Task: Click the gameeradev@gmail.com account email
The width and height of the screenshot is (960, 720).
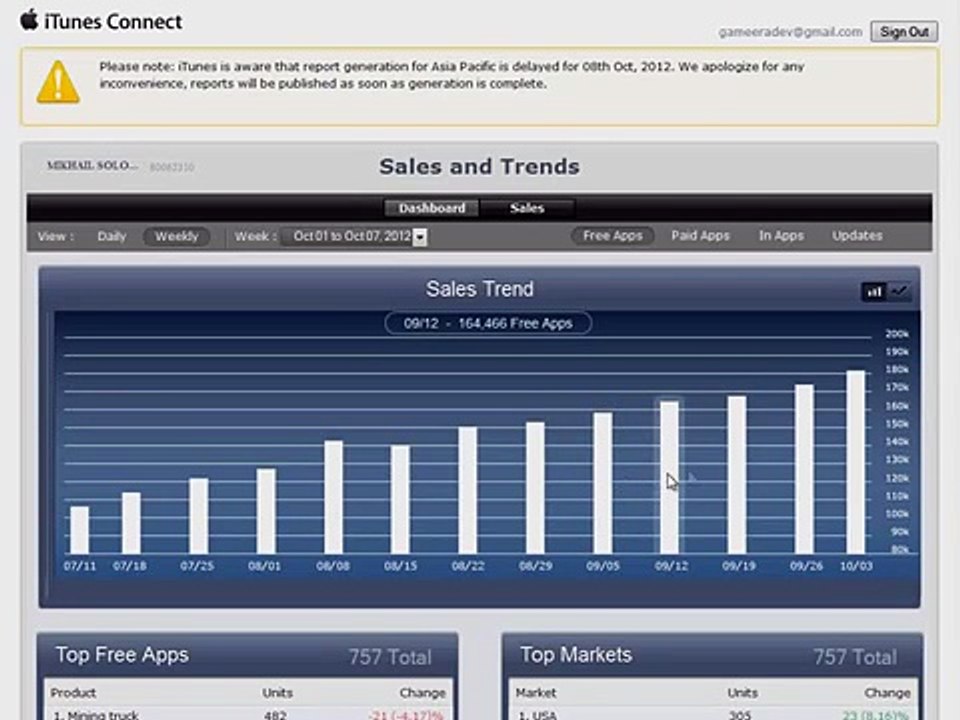Action: tap(790, 32)
